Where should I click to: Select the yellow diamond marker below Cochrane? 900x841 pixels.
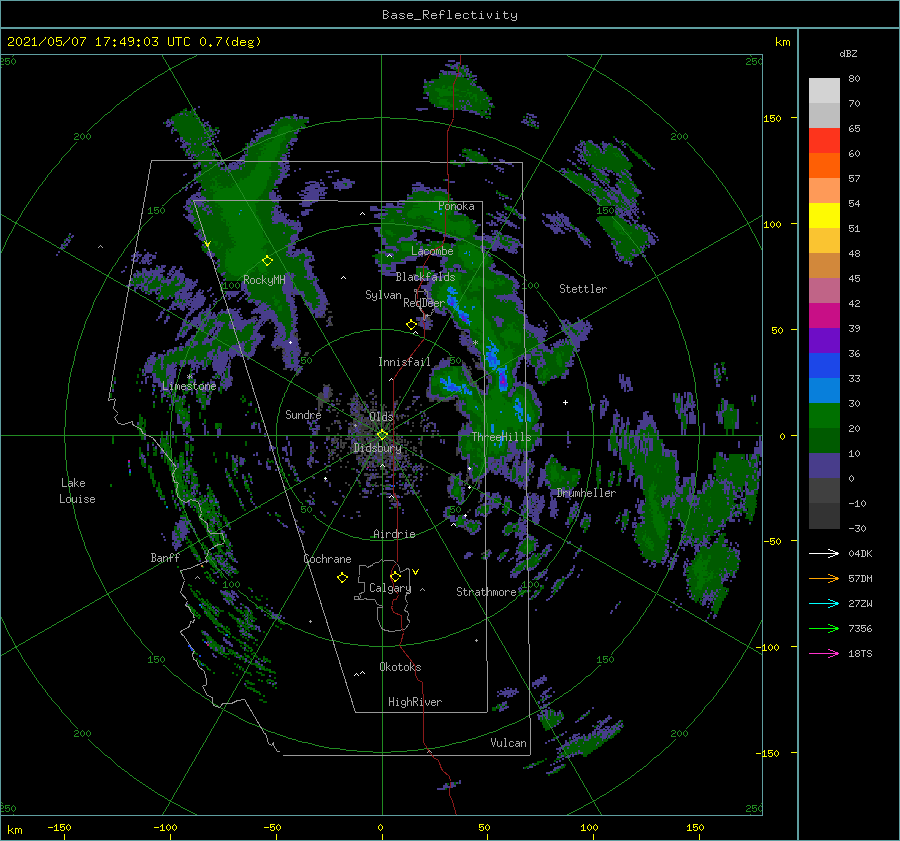(x=342, y=578)
